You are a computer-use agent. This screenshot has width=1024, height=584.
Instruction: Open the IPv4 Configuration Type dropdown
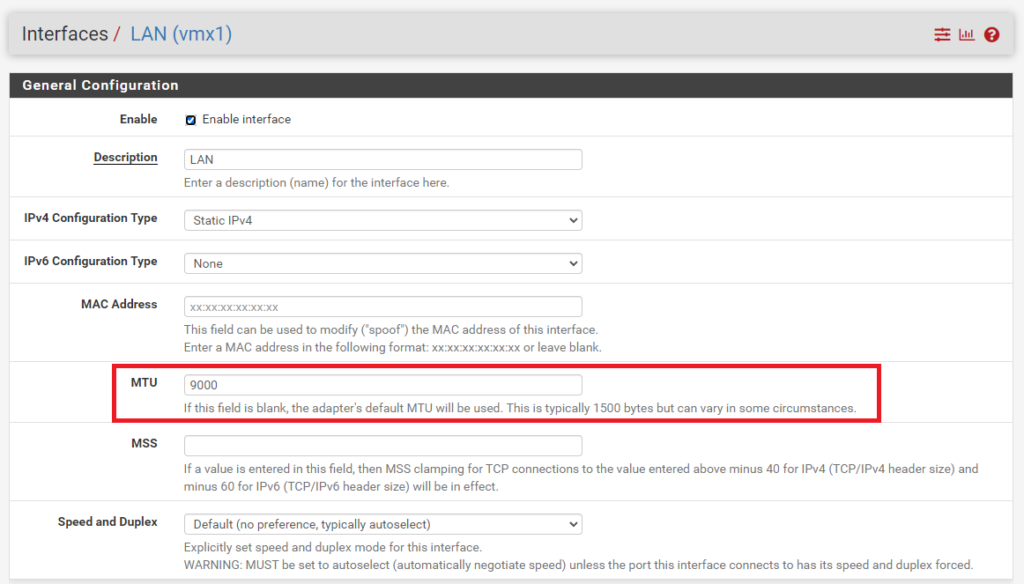pos(382,220)
